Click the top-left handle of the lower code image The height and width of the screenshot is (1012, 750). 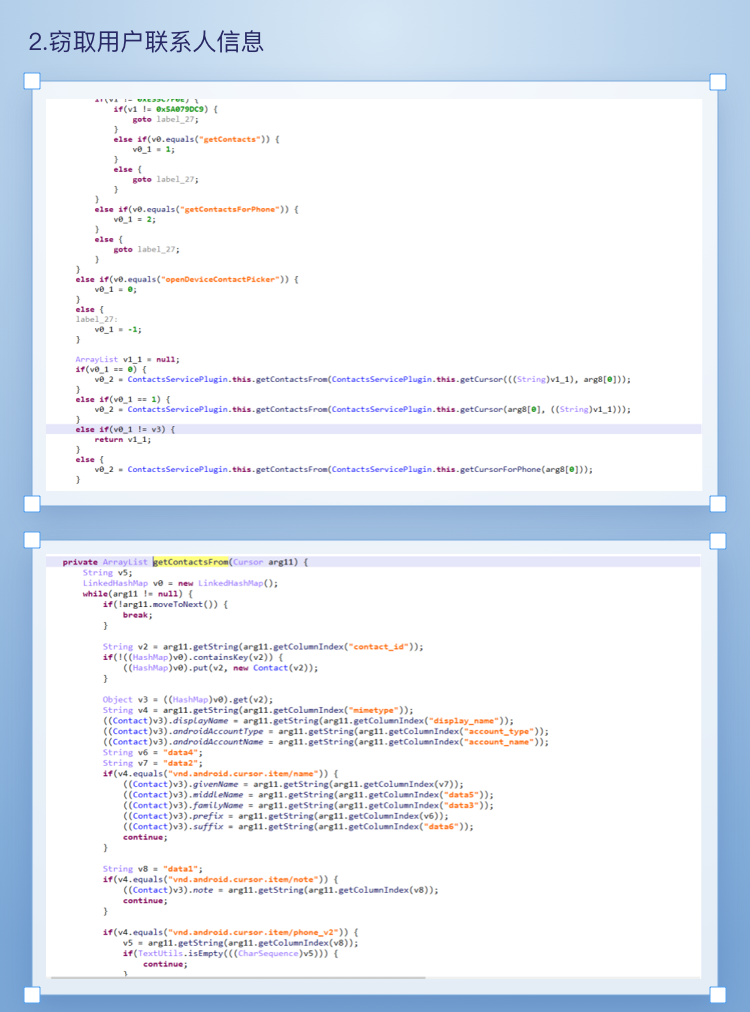tap(32, 541)
